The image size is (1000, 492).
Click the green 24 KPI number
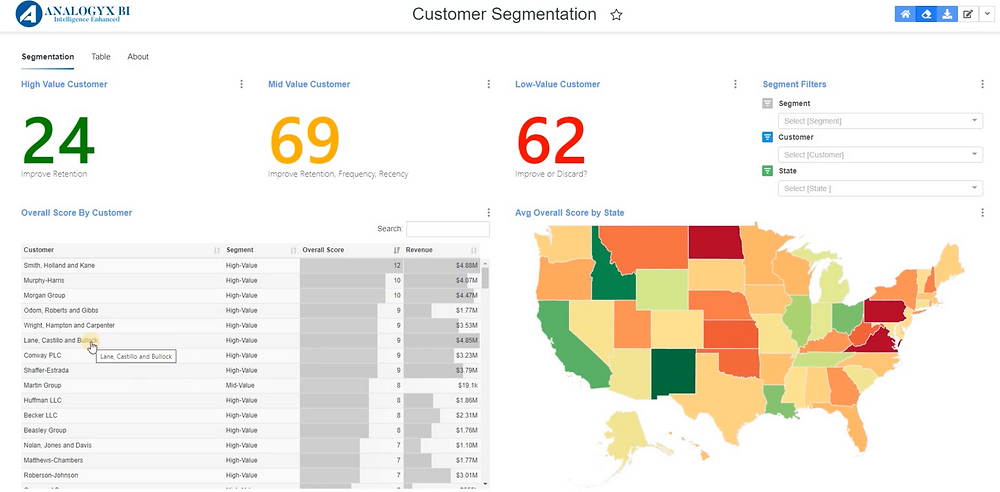(59, 142)
